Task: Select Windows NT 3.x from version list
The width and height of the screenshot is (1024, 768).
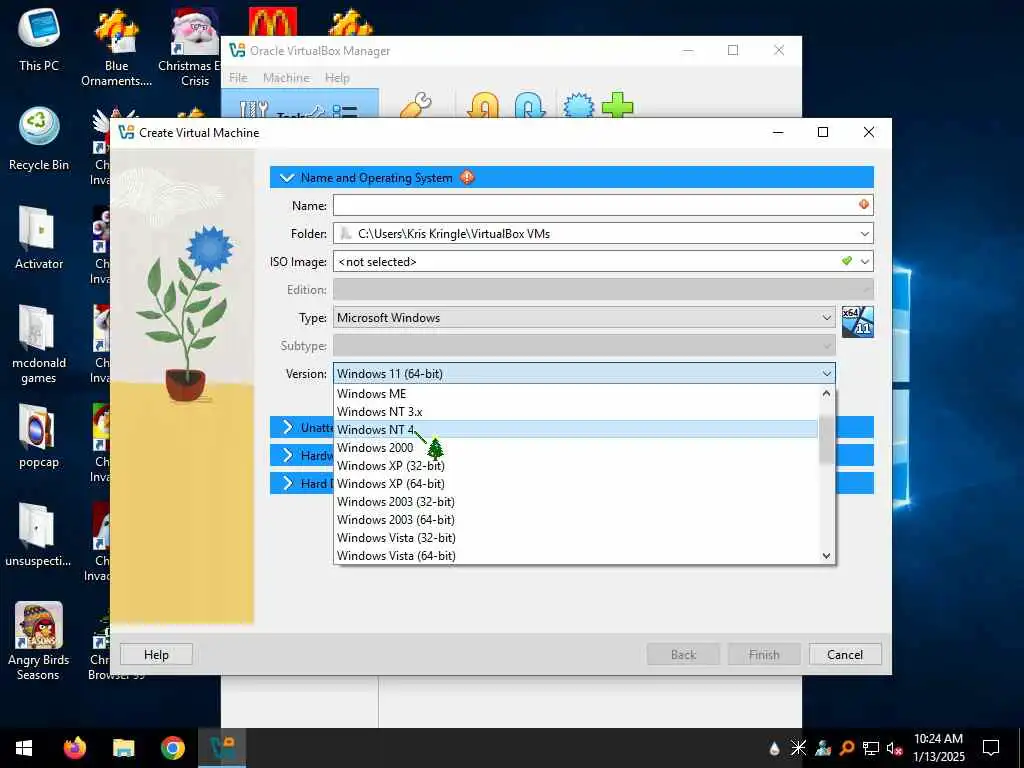Action: 576,412
